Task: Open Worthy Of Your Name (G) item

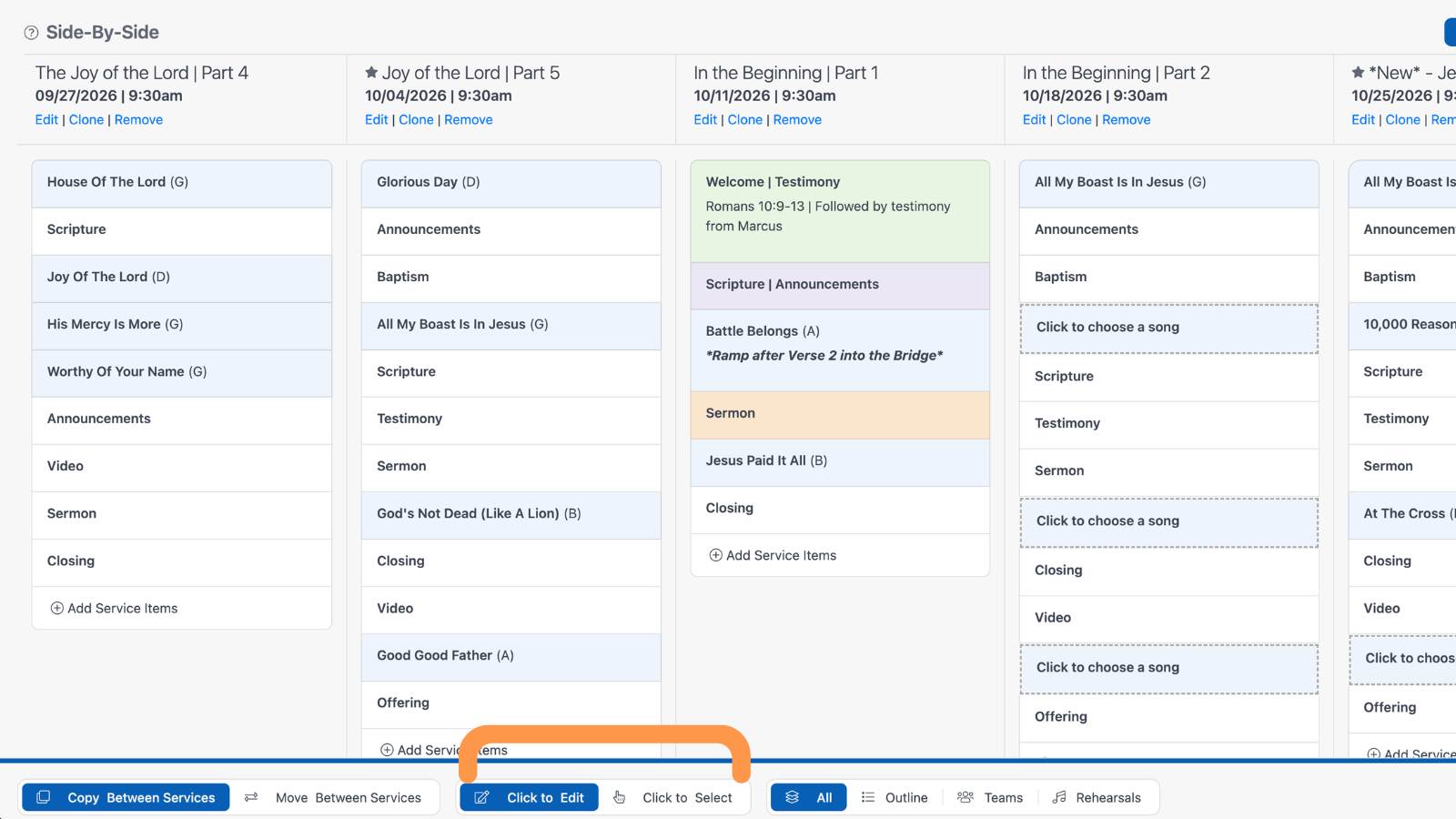Action: tap(182, 373)
